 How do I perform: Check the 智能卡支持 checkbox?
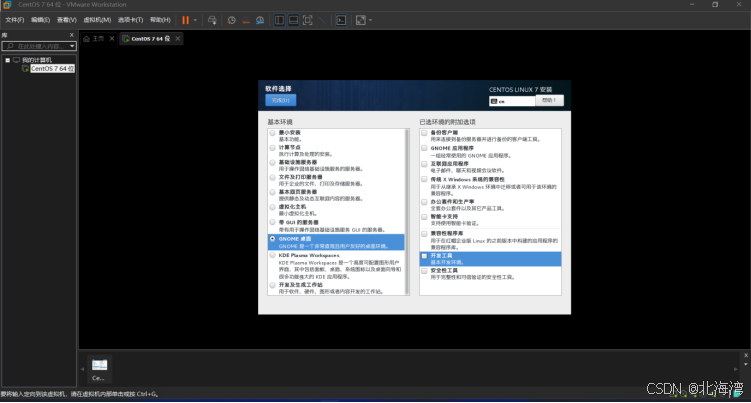pos(424,217)
